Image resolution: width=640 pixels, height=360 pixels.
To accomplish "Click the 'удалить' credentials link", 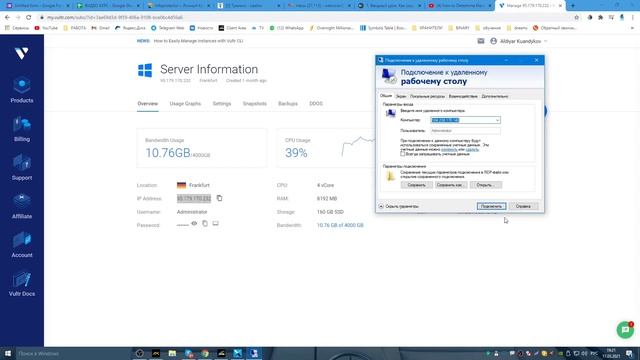I will click(x=472, y=149).
